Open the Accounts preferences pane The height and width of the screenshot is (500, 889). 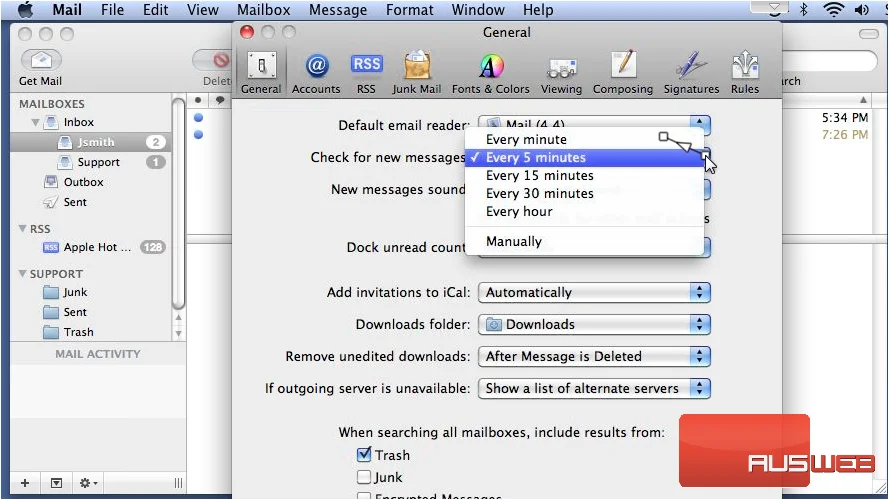click(x=316, y=73)
